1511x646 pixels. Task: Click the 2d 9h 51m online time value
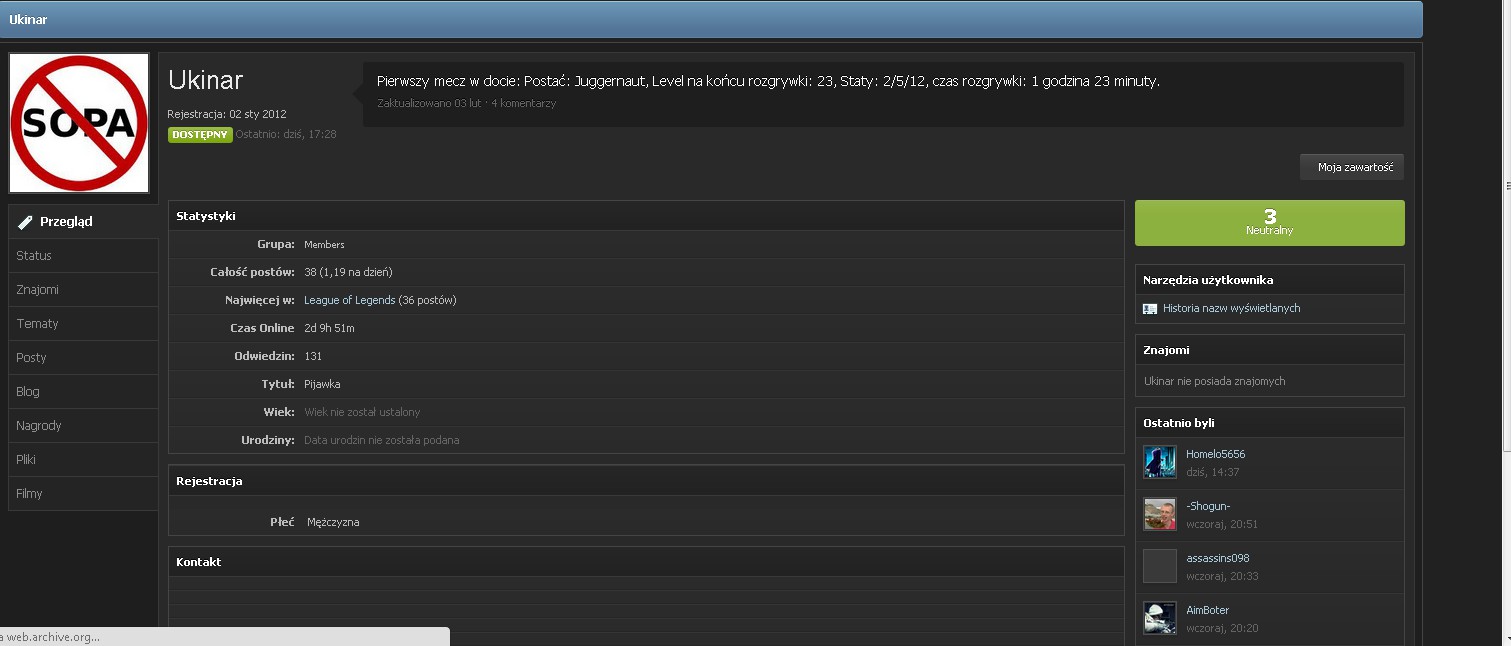[x=329, y=328]
